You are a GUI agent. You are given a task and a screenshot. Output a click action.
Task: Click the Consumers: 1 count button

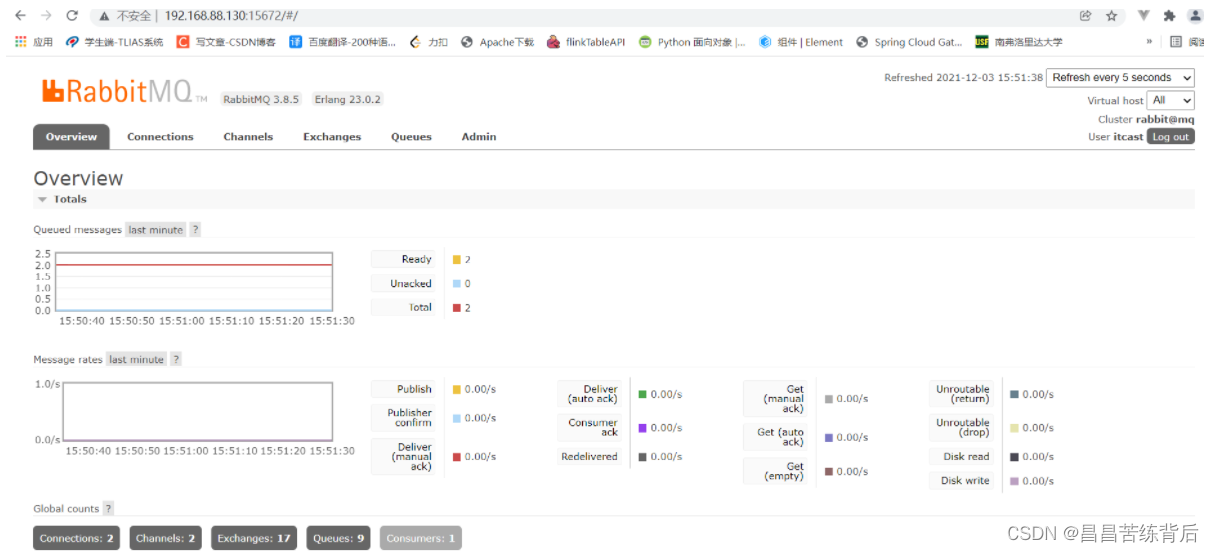coord(420,538)
